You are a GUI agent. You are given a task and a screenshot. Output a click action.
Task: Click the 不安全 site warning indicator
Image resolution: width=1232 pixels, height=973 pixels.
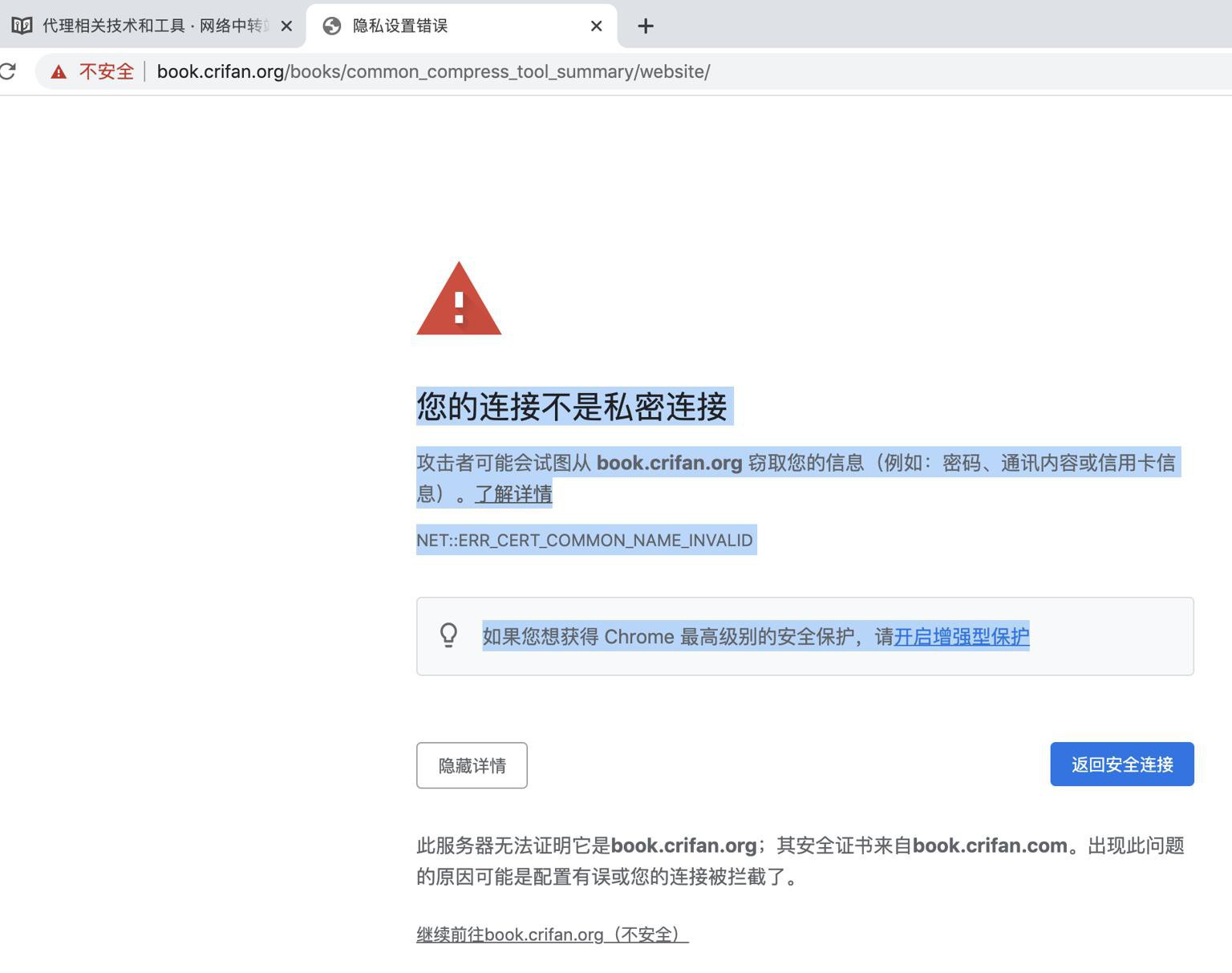coord(92,71)
